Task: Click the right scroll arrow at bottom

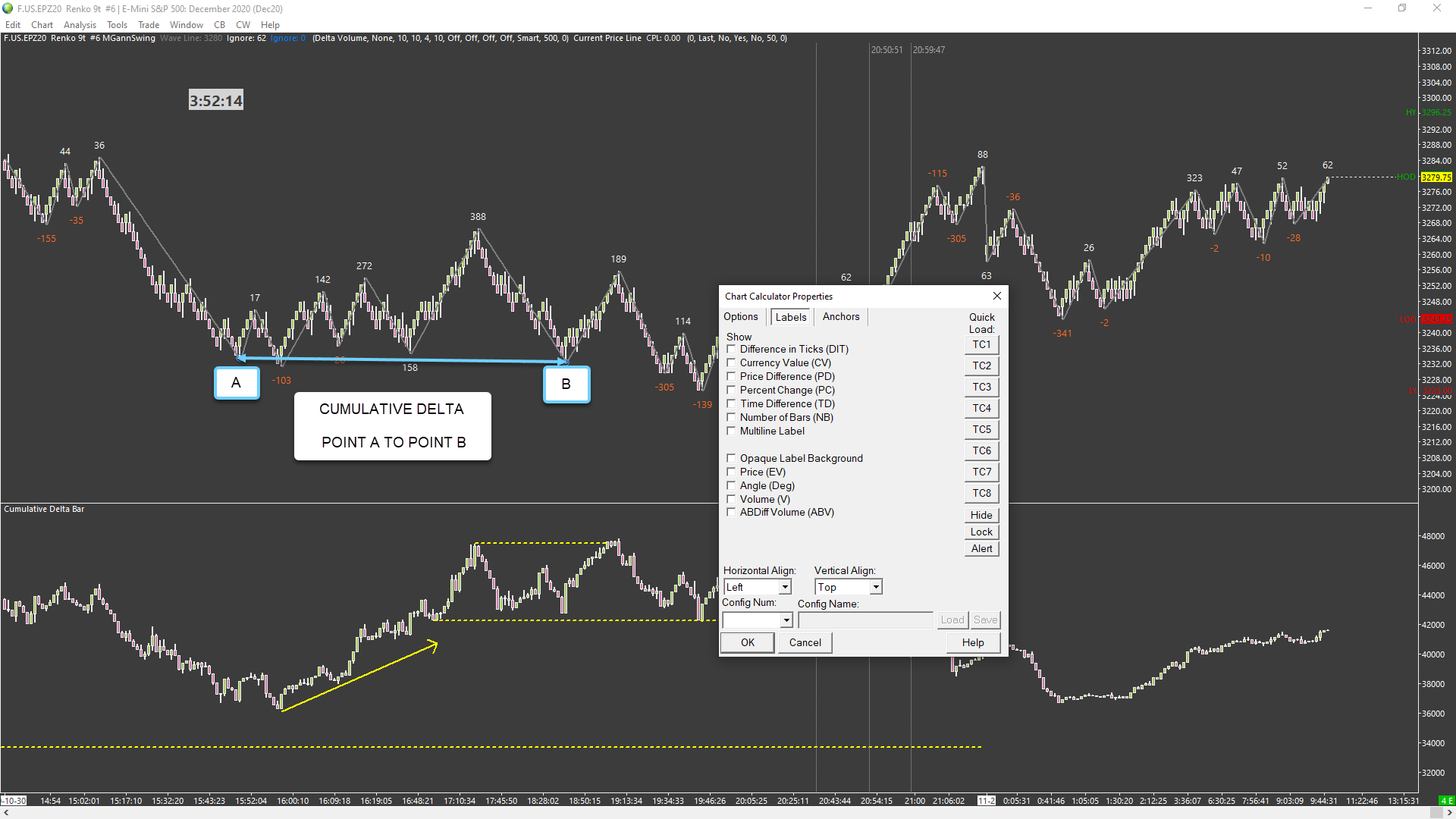Action: [1449, 813]
